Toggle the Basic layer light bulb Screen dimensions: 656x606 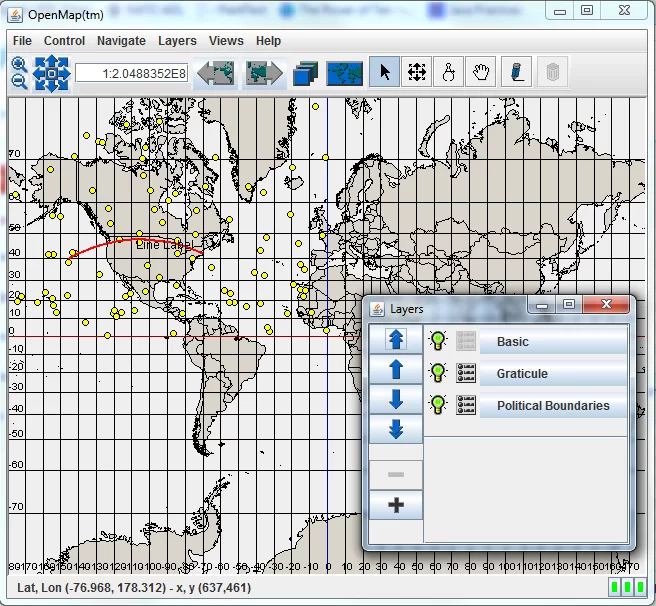point(438,341)
